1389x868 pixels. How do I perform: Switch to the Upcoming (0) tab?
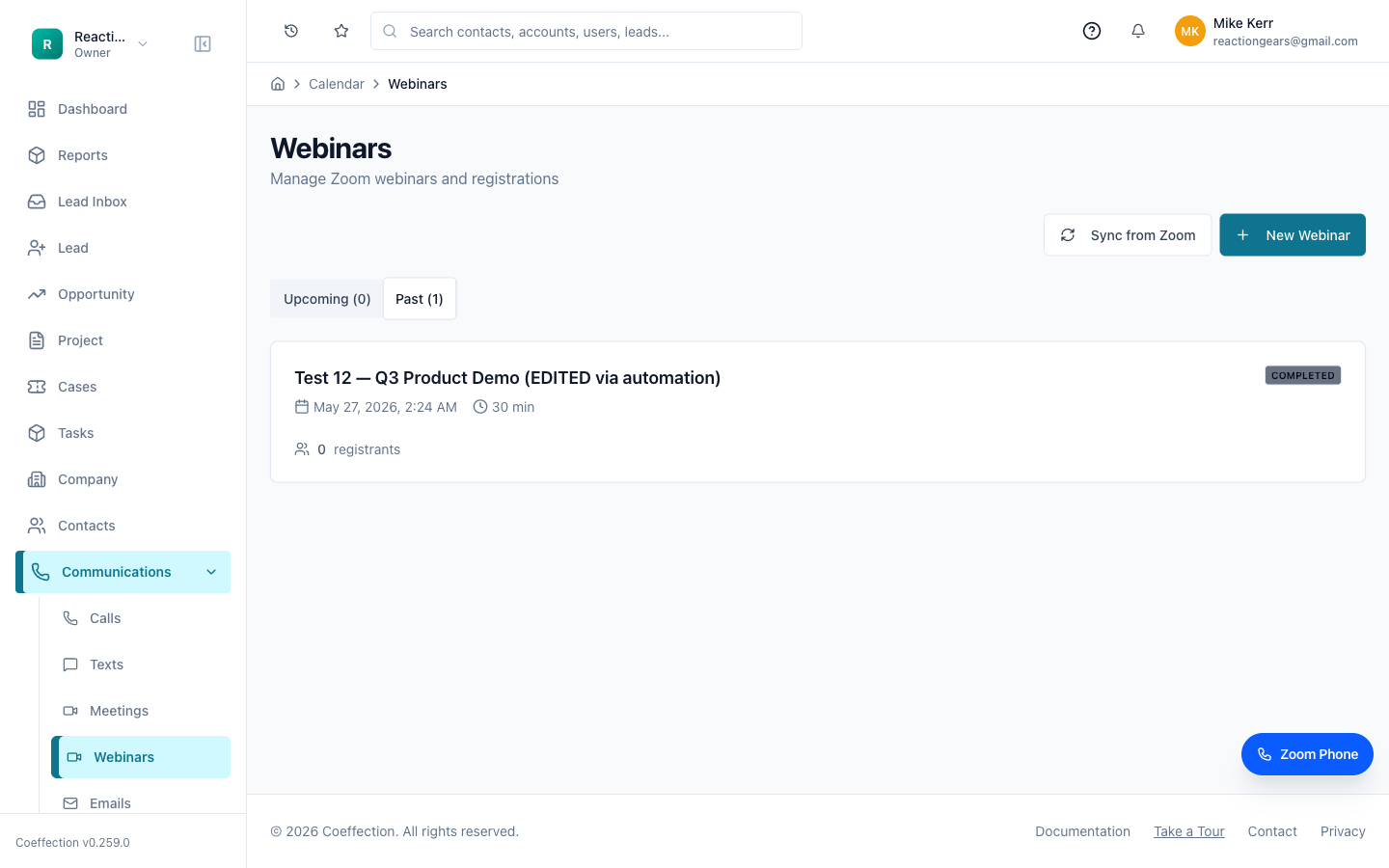pos(327,299)
